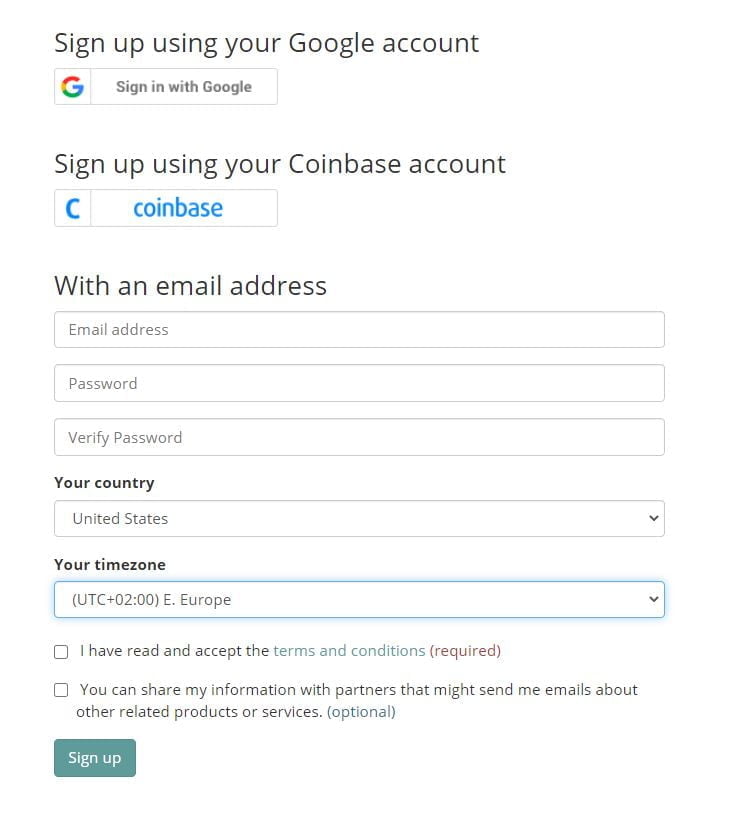This screenshot has height=822, width=744.
Task: Click into the Password field
Action: click(359, 383)
